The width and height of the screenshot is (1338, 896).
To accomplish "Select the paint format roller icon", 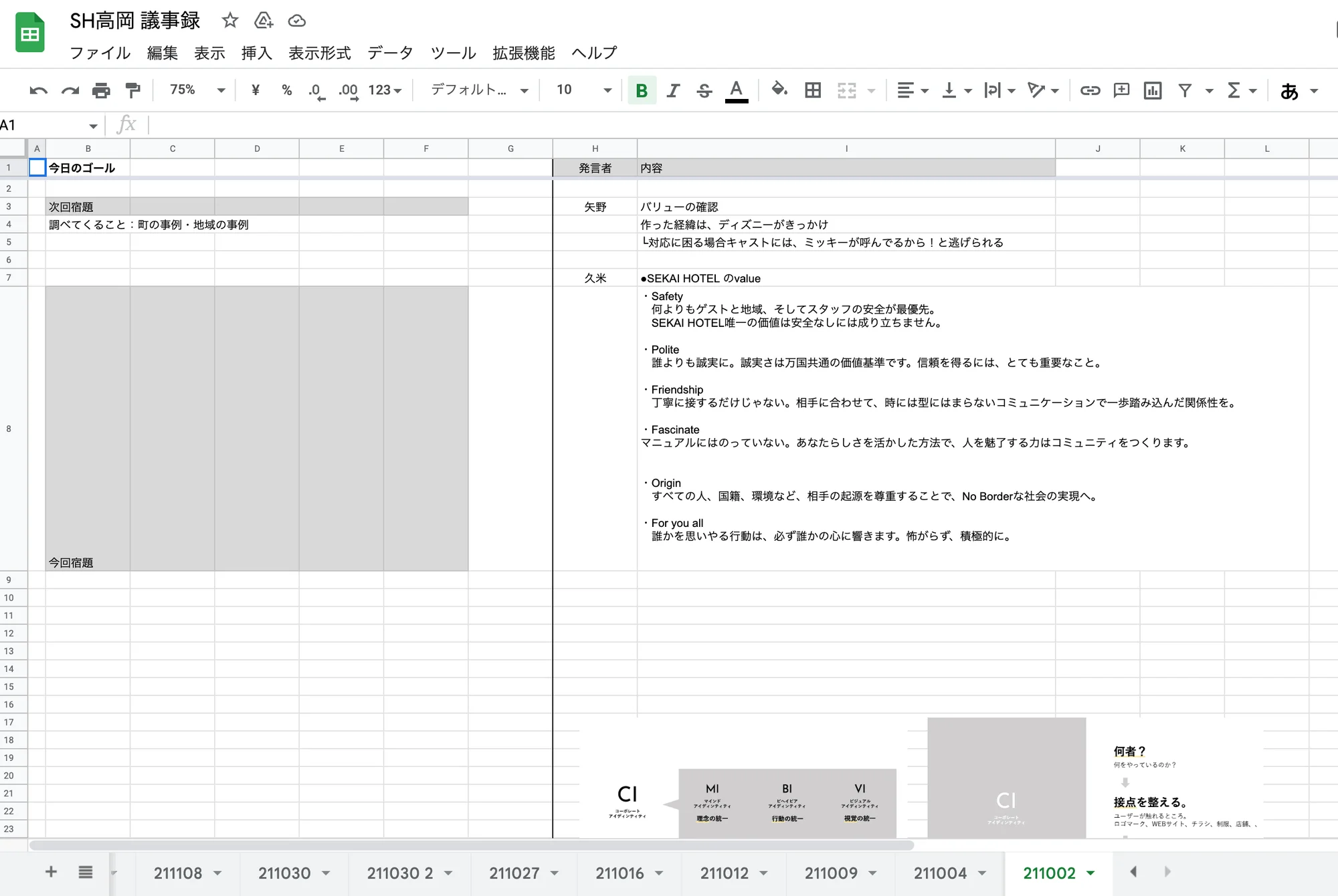I will click(133, 90).
